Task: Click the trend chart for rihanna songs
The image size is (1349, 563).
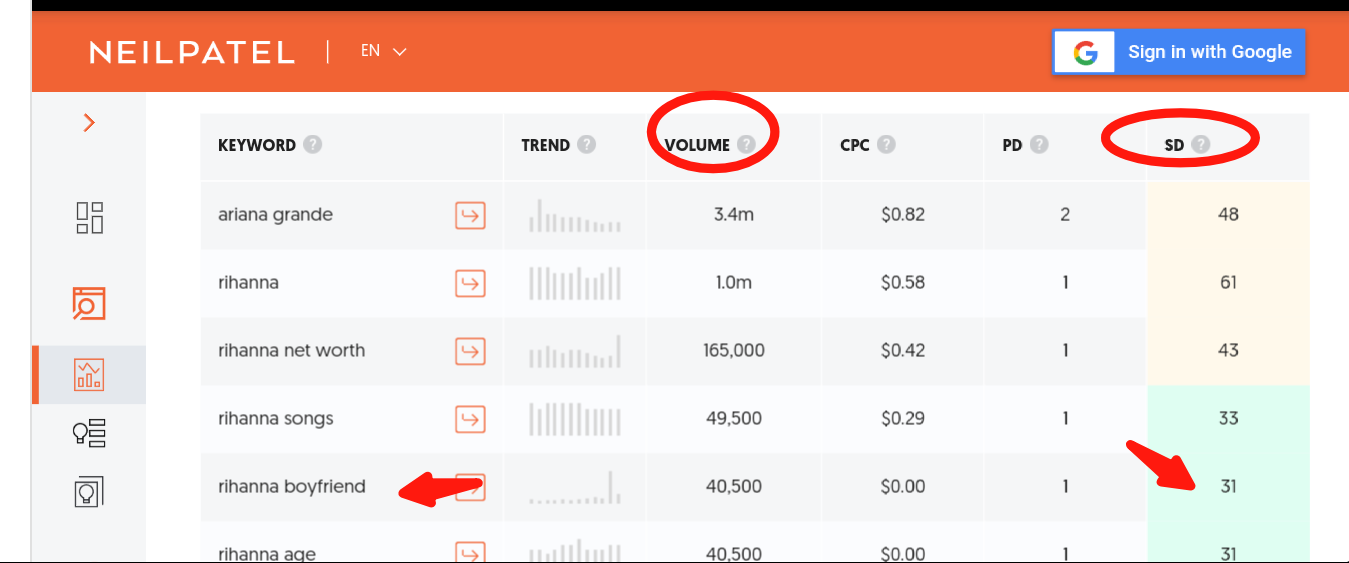Action: [x=575, y=419]
